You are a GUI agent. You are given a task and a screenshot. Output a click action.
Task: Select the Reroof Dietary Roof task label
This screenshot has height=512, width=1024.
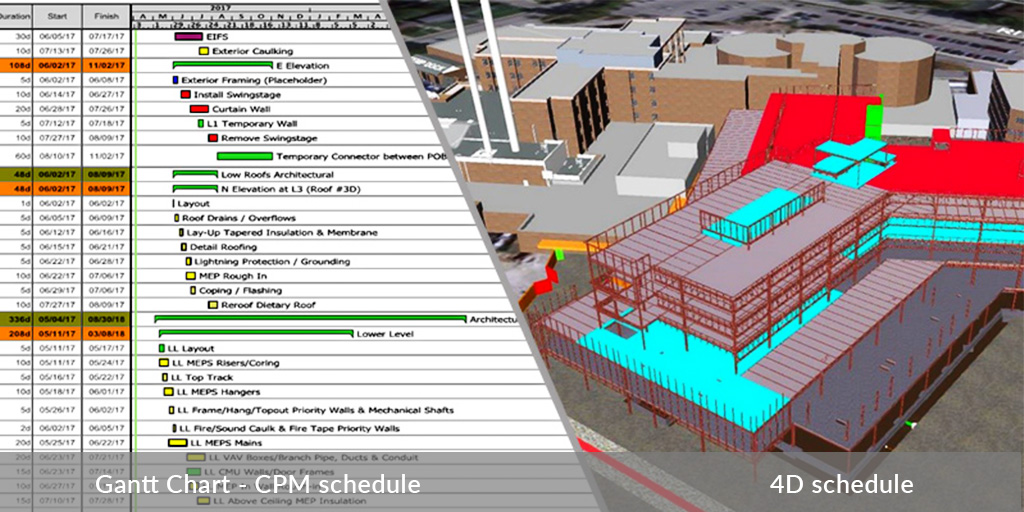267,305
